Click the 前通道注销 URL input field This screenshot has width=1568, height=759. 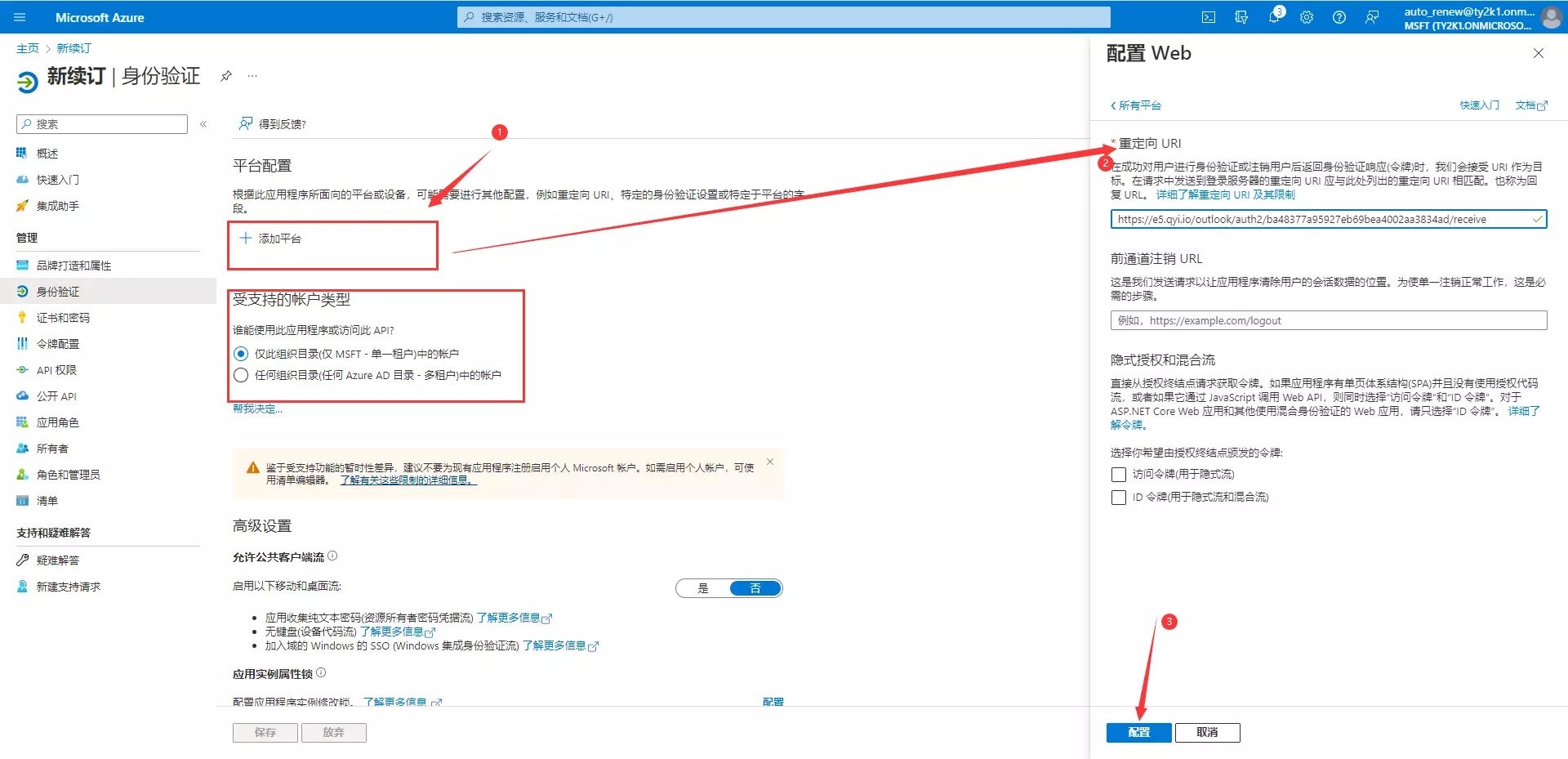tap(1329, 321)
